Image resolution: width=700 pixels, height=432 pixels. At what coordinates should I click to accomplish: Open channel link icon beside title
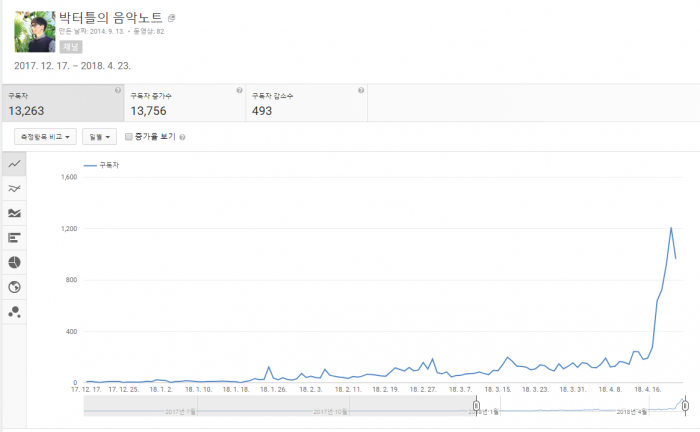pos(172,19)
